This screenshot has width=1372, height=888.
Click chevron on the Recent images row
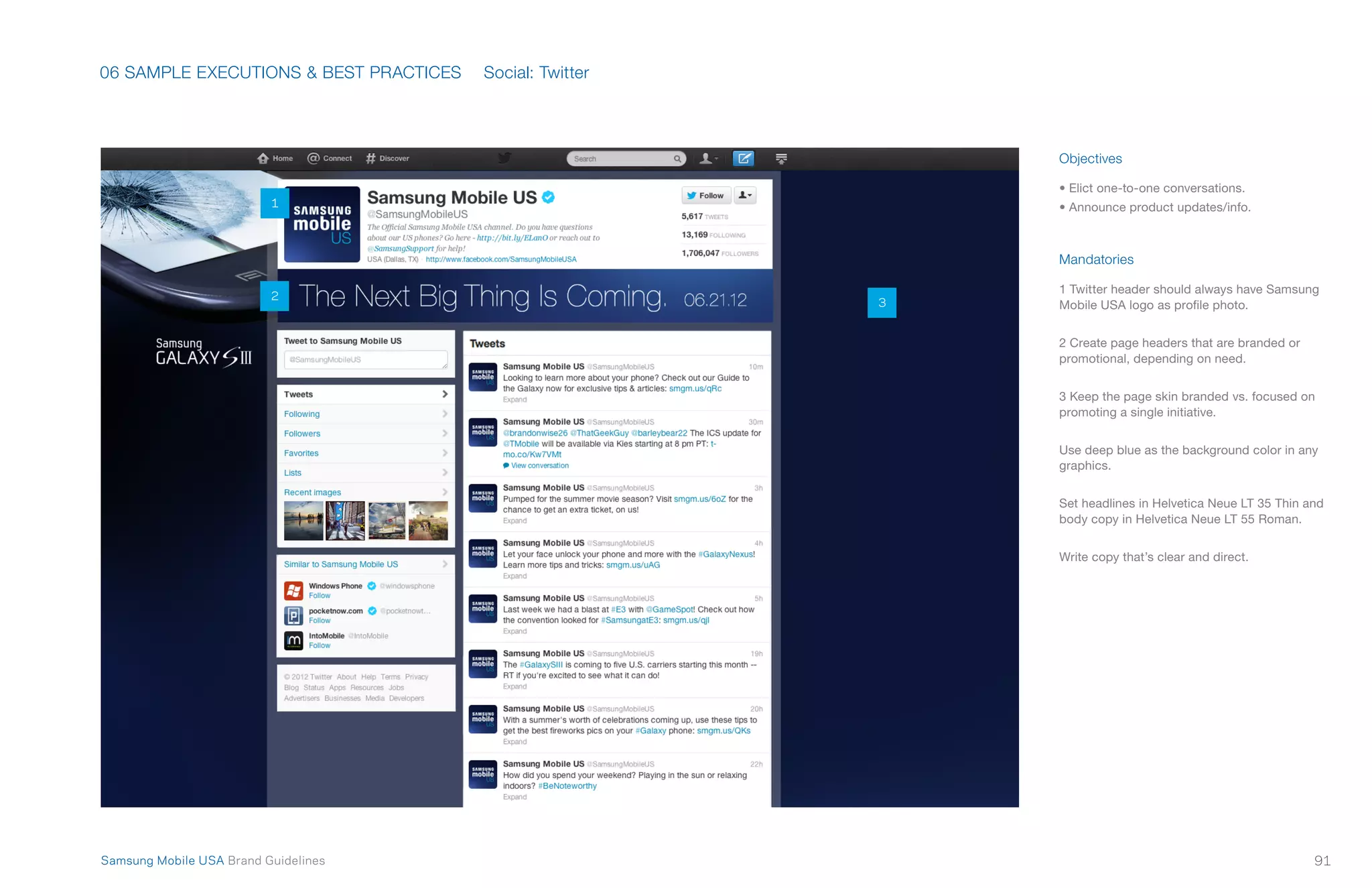pos(445,492)
